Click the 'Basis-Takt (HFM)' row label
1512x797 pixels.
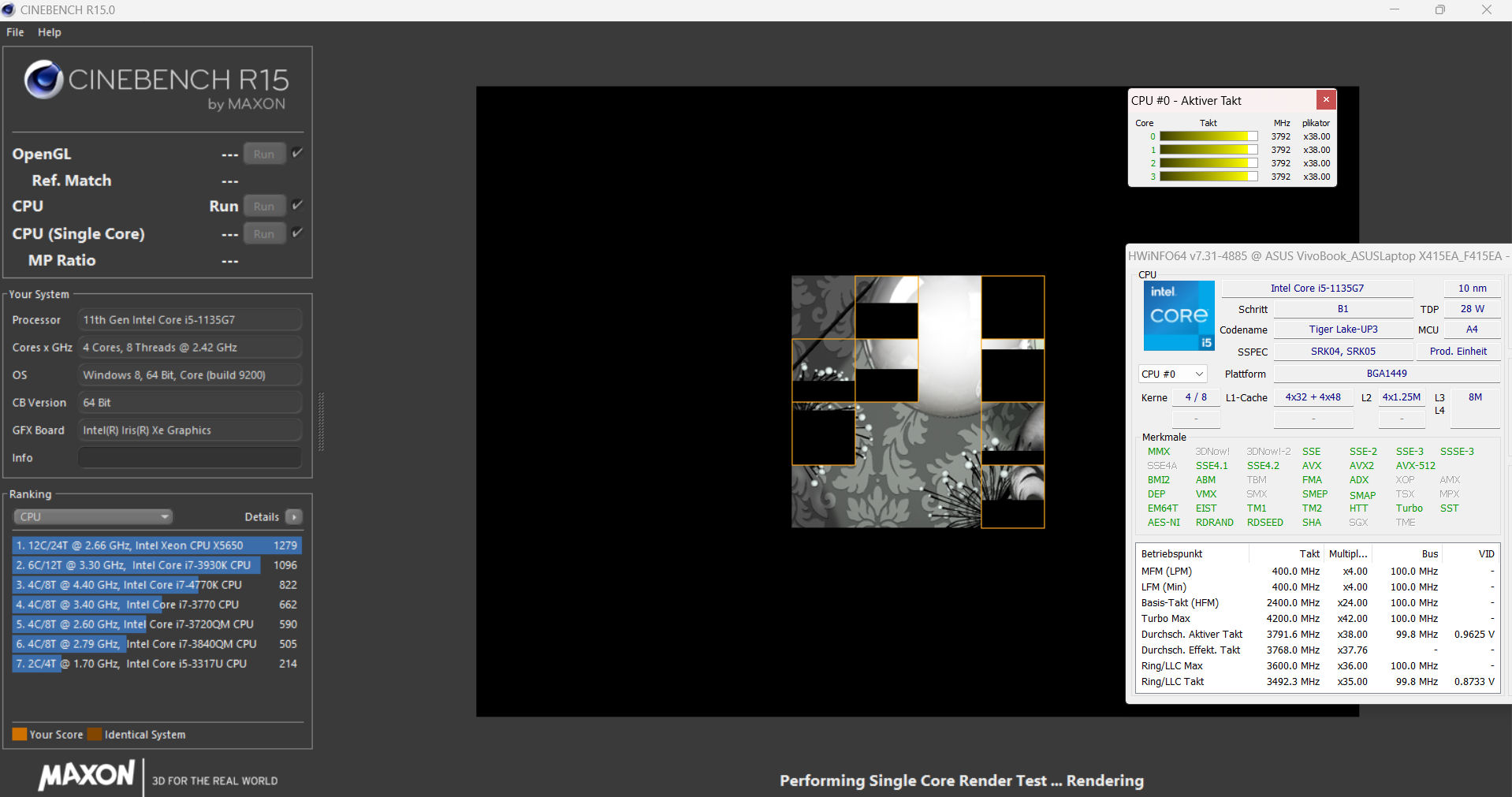tap(1179, 603)
